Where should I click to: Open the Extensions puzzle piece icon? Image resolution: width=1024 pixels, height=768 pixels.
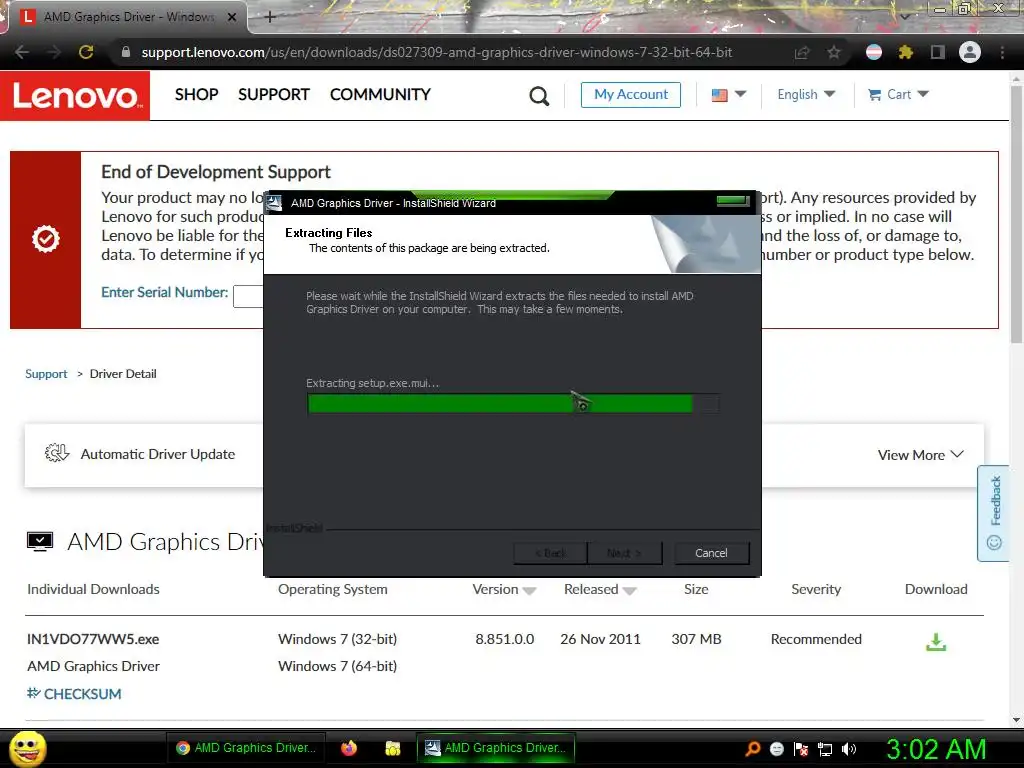906,52
